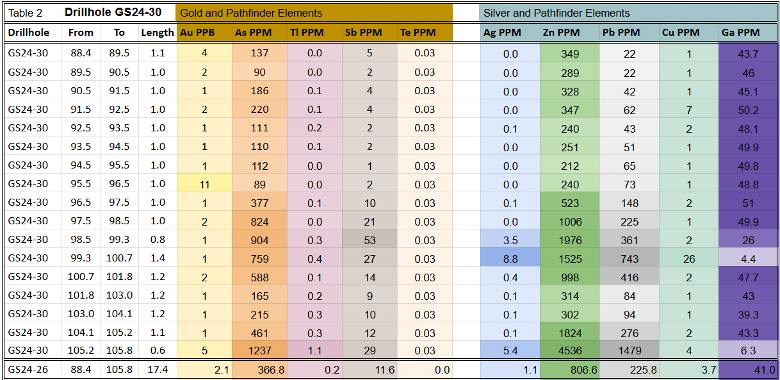Select the Ag value 8.8 cell

click(510, 259)
